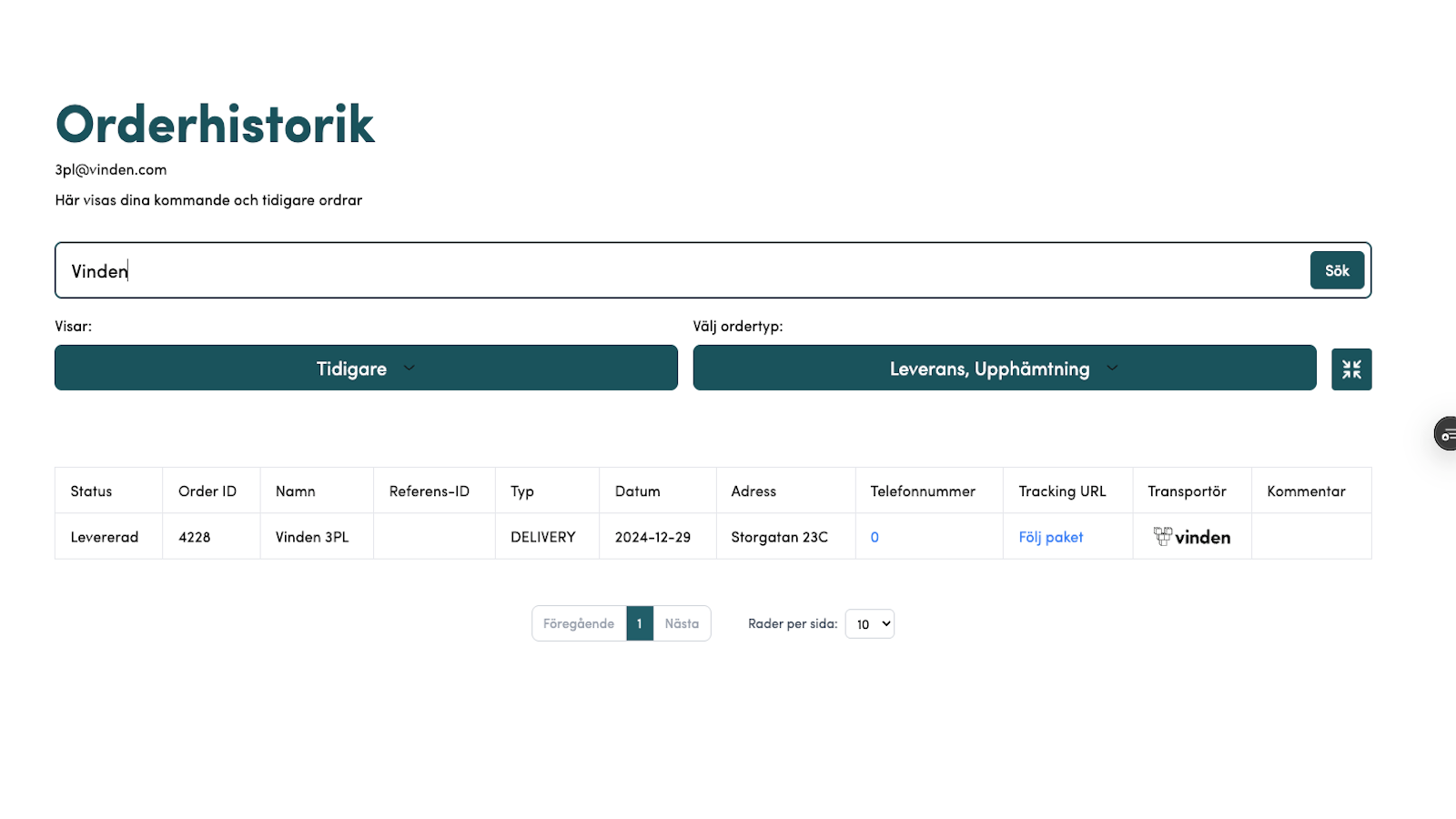Select the Levererad status cell
The image size is (1456, 819).
[x=109, y=537]
